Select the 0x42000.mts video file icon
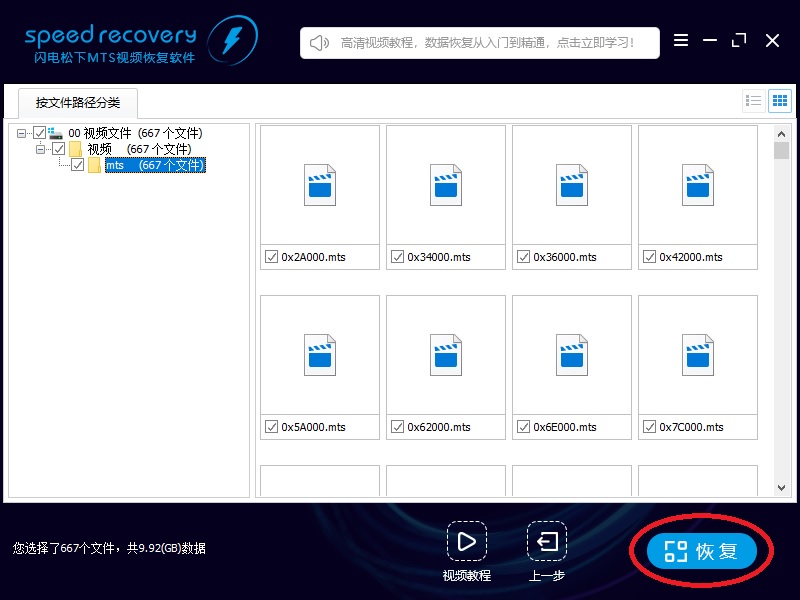 coord(698,185)
